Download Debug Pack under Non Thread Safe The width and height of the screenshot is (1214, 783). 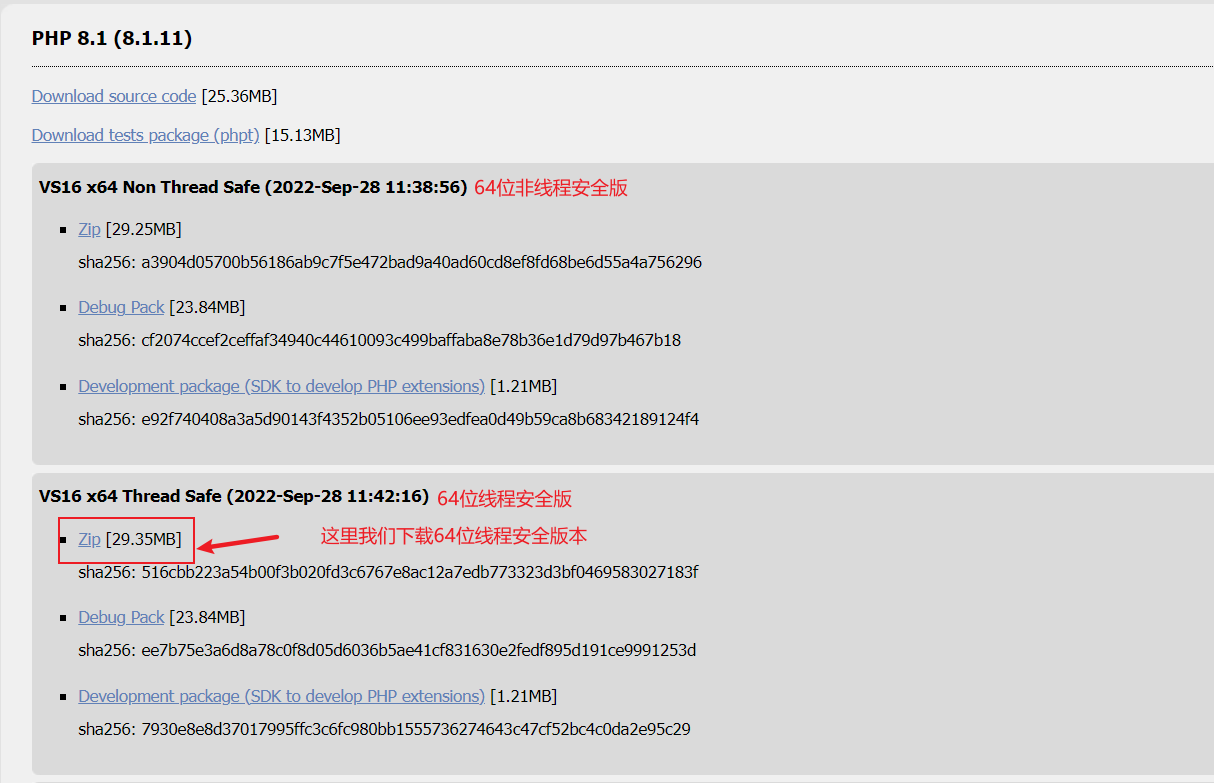click(x=121, y=307)
